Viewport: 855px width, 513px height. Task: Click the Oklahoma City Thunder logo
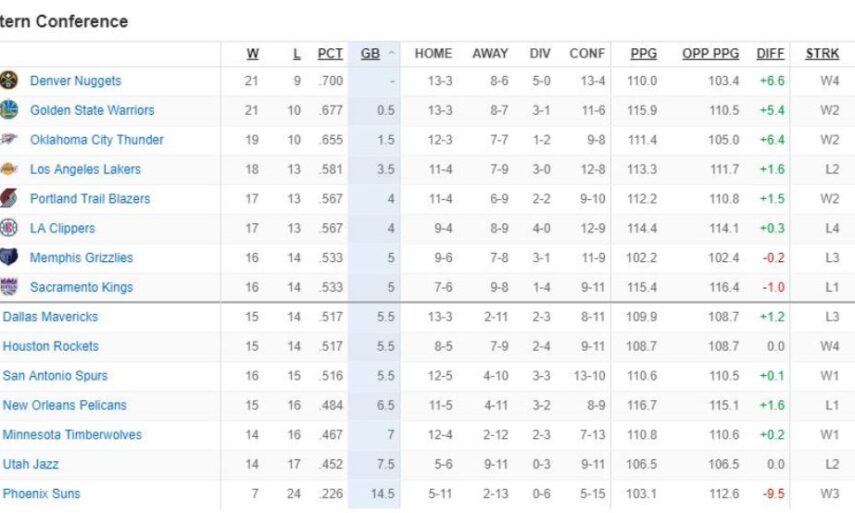(9, 140)
